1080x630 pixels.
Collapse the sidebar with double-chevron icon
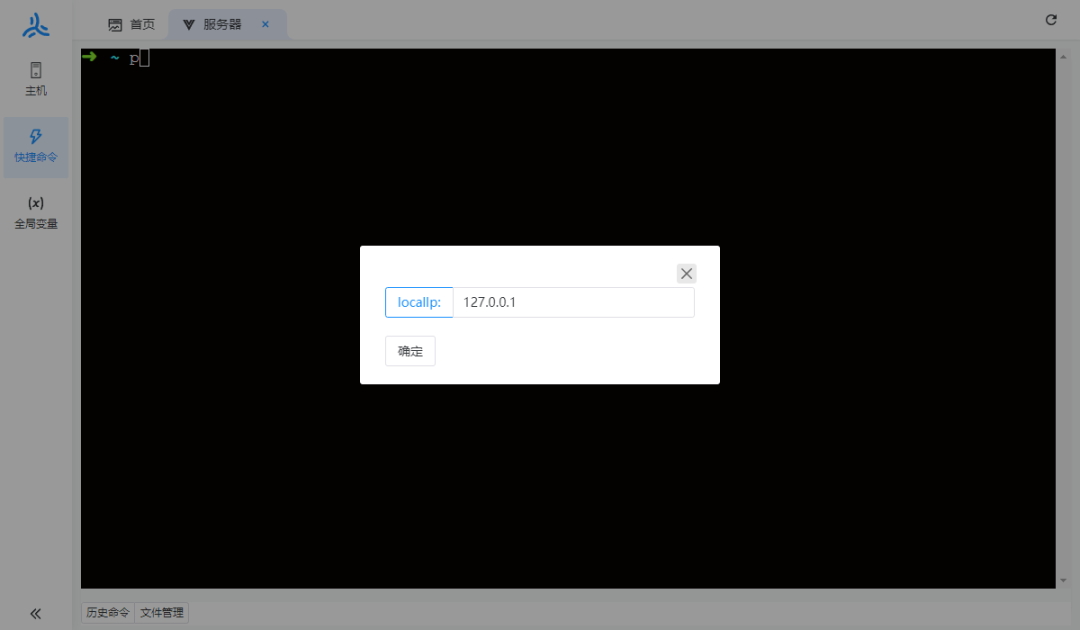(x=36, y=613)
